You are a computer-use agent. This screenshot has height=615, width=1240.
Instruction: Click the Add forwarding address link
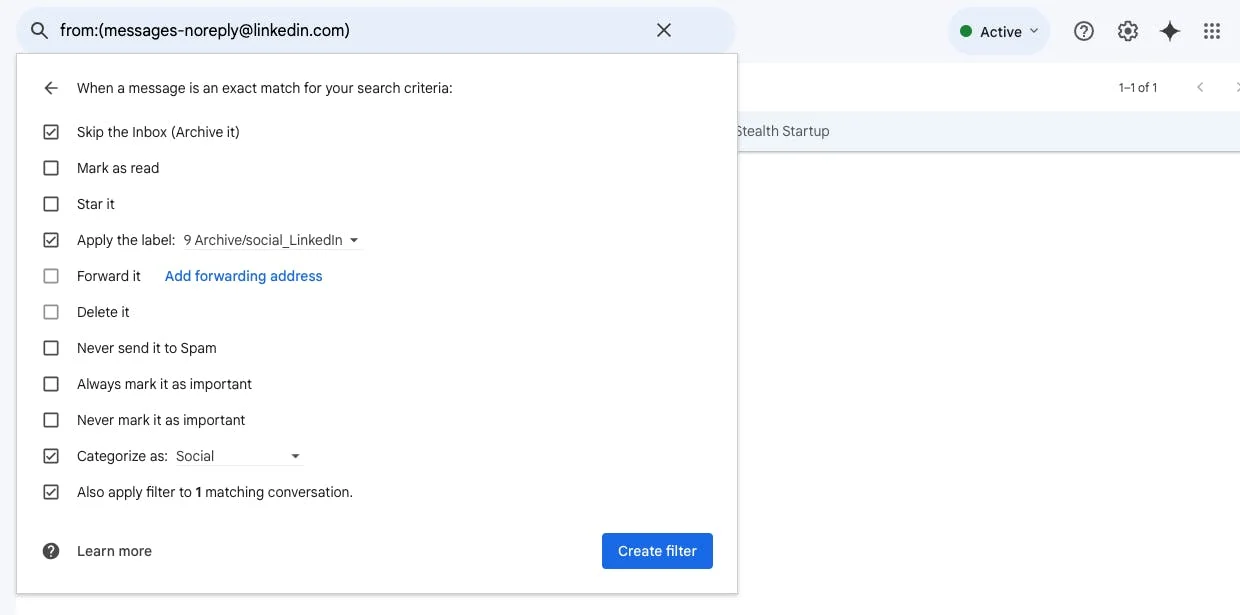tap(243, 276)
